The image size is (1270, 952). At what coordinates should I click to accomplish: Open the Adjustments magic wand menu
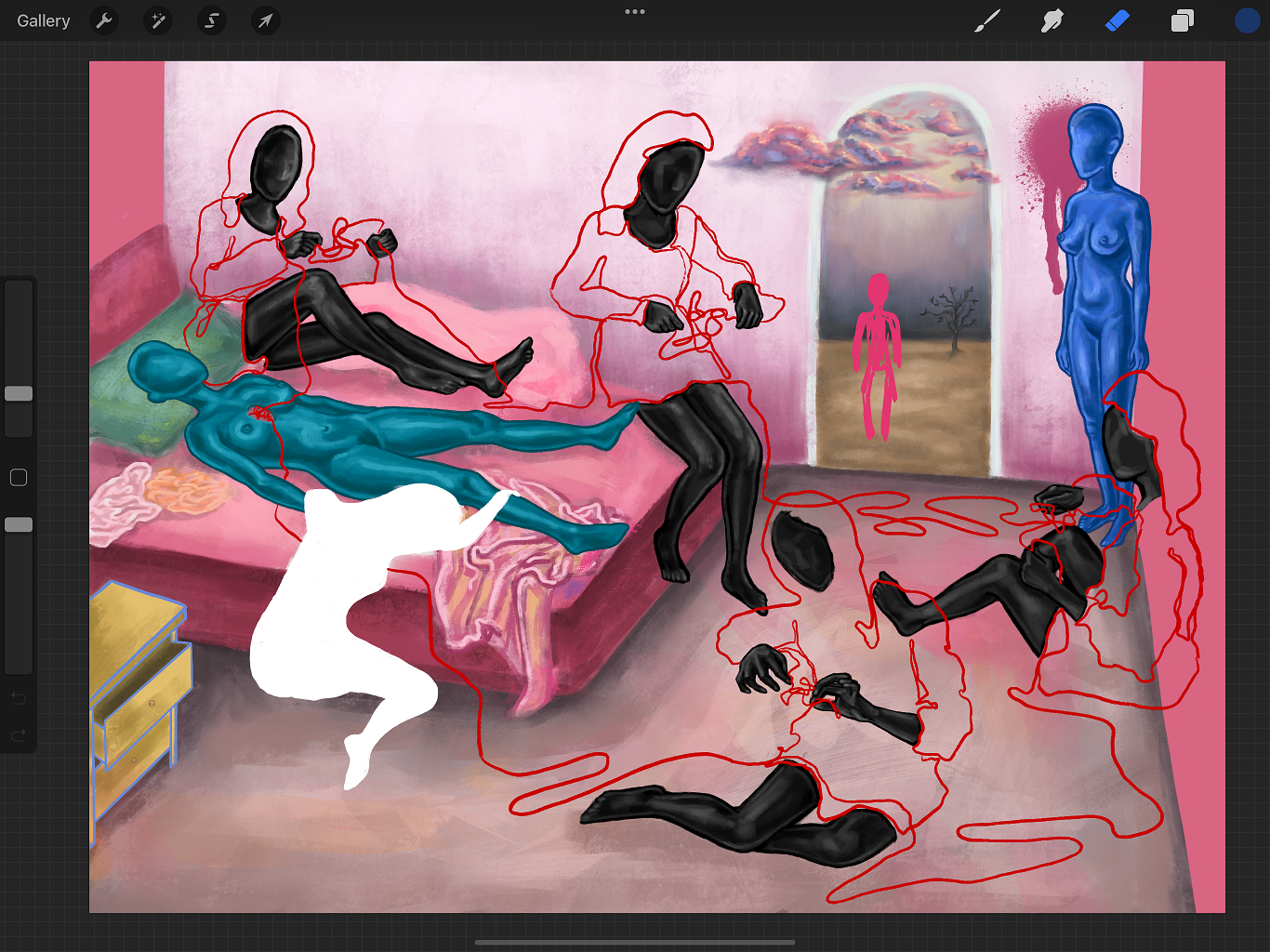point(158,20)
